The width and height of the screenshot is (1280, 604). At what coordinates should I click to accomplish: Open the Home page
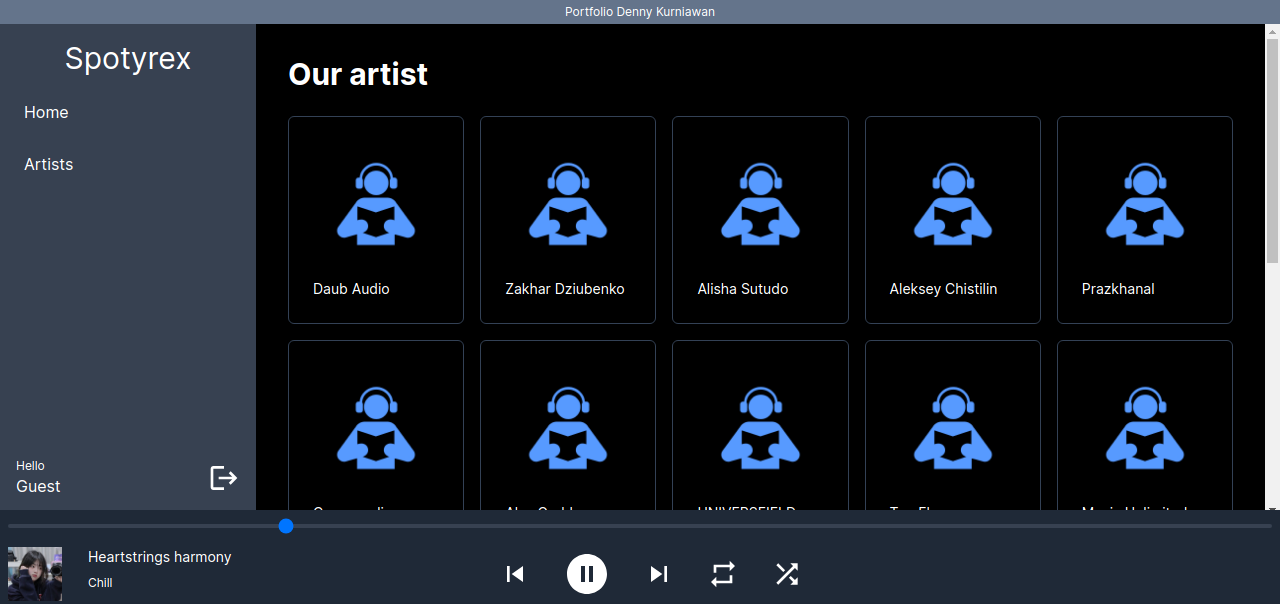(x=46, y=112)
